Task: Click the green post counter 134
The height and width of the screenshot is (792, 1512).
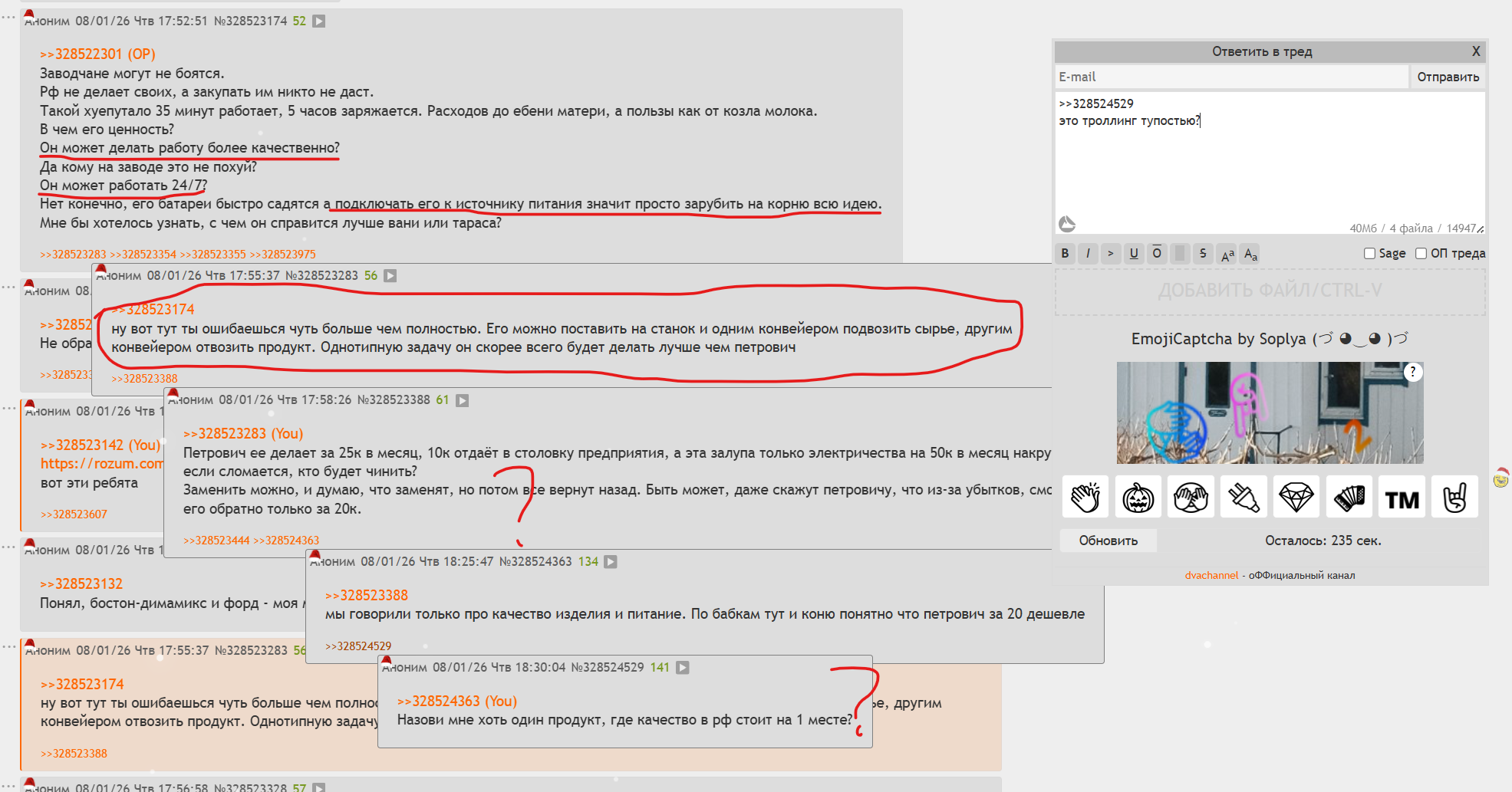Action: [588, 562]
